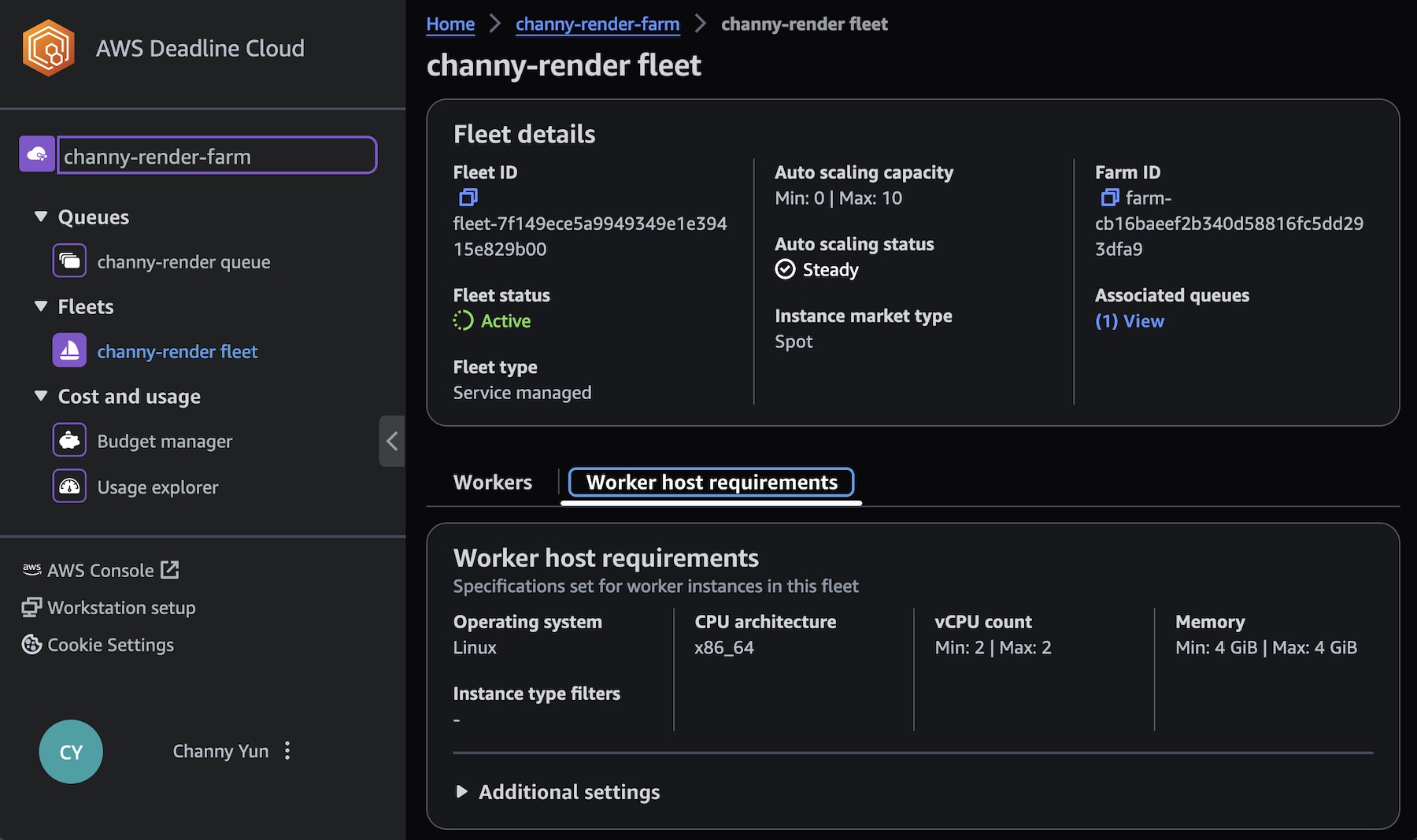Click the 'x86_64' CPU architecture value
This screenshot has width=1417, height=840.
724,647
